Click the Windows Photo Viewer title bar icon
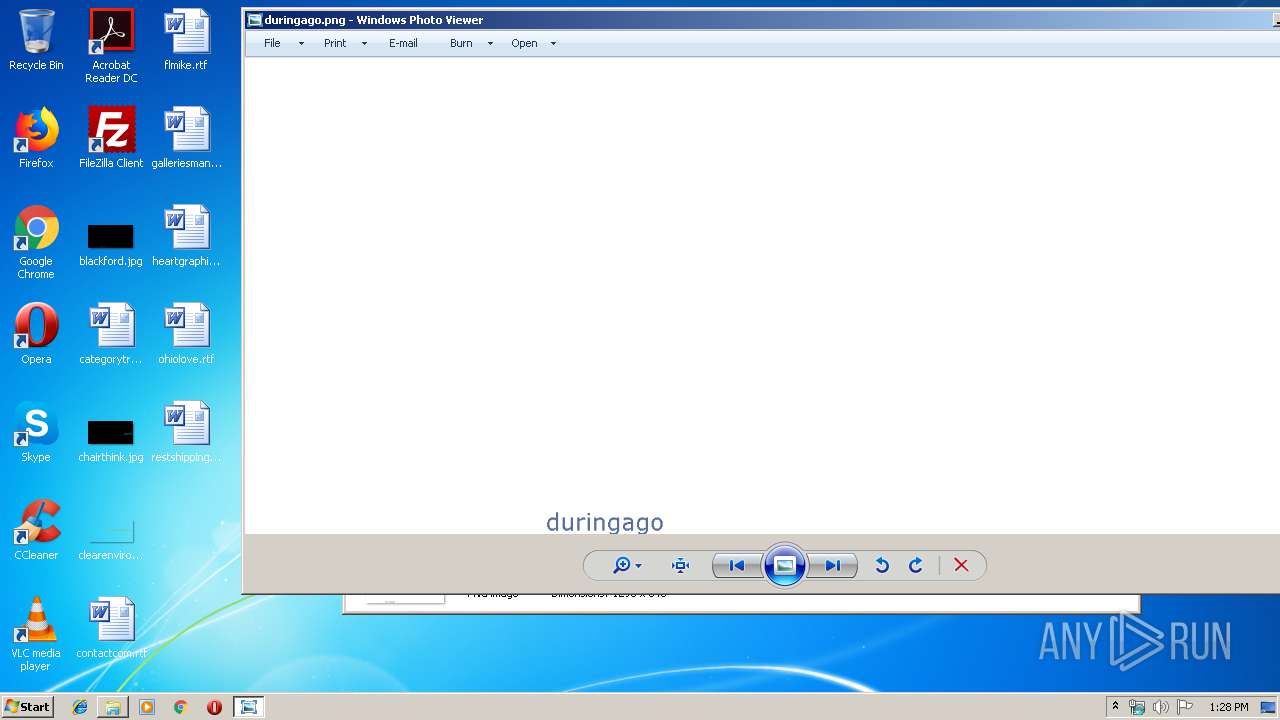Viewport: 1280px width, 720px height. [254, 19]
